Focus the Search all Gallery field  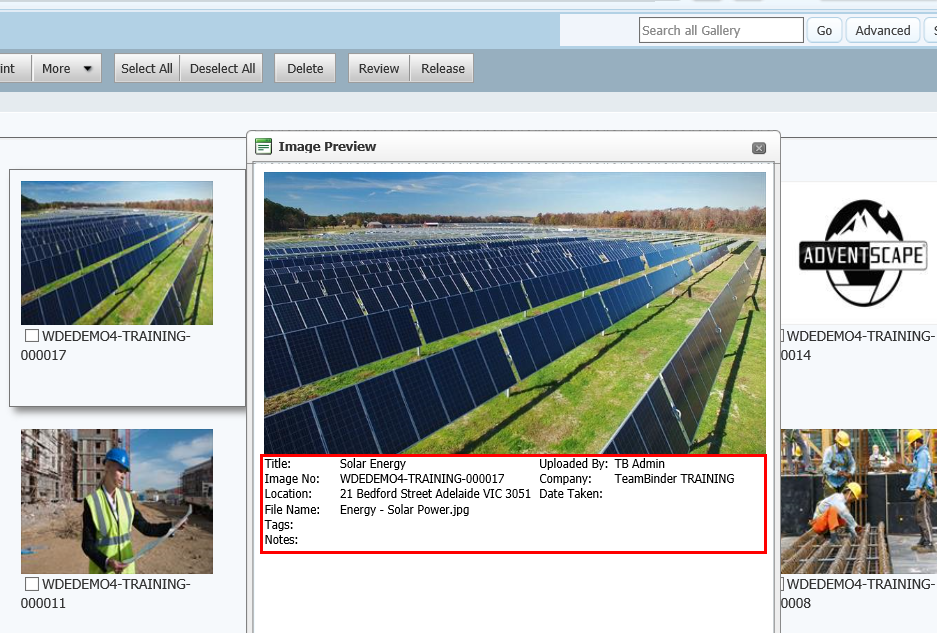pyautogui.click(x=720, y=31)
